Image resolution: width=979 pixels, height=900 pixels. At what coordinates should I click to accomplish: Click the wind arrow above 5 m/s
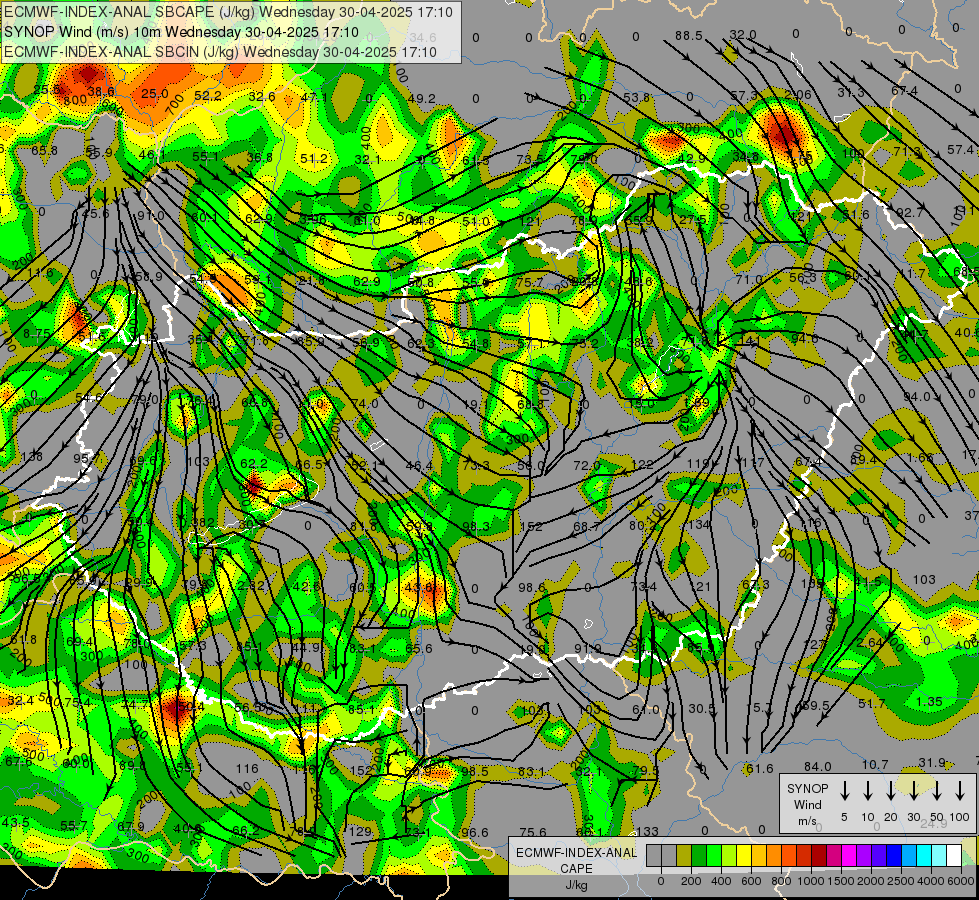tap(844, 791)
